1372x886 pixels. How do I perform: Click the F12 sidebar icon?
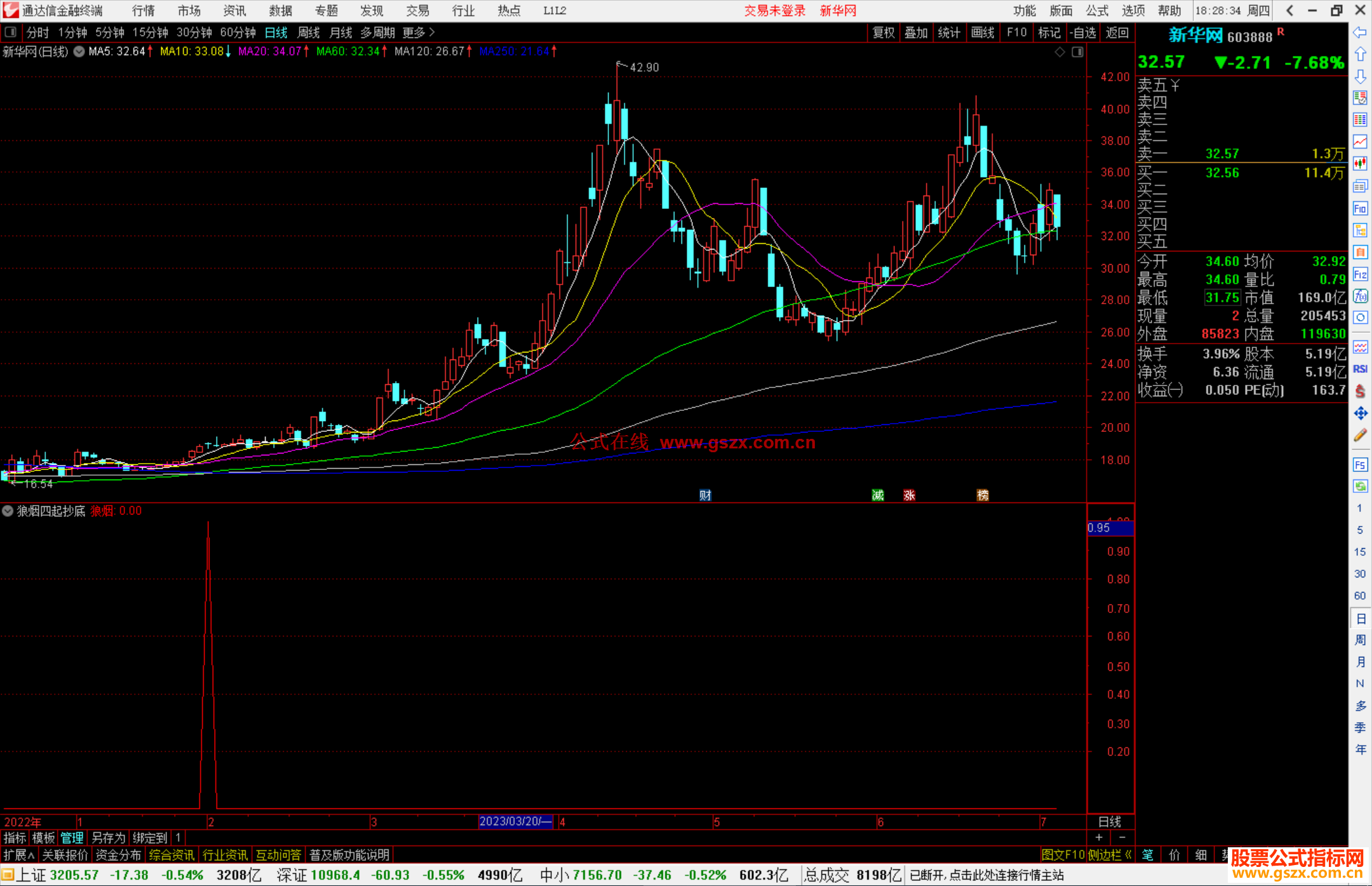pyautogui.click(x=1360, y=274)
